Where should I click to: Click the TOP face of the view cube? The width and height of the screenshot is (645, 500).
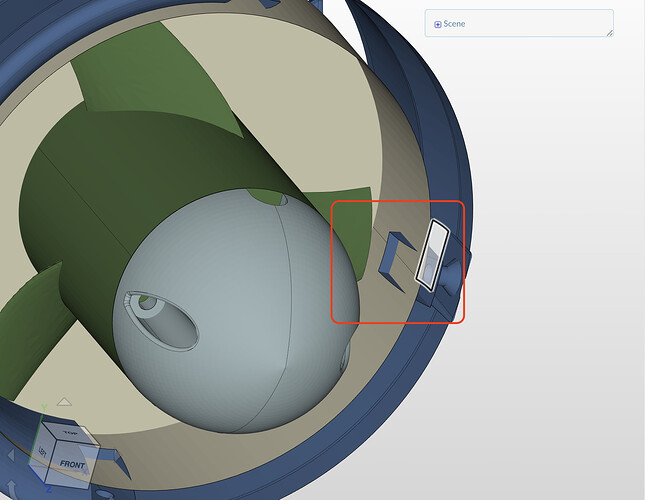click(x=69, y=433)
